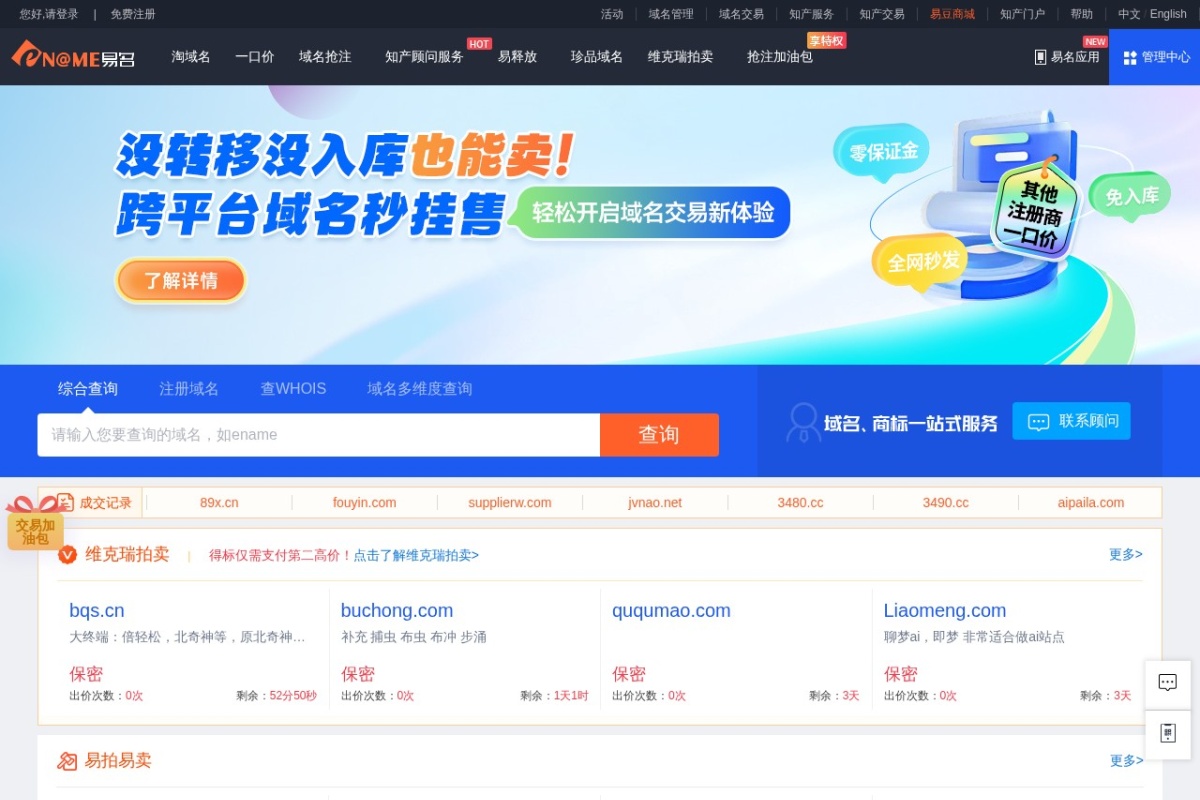Open the bqs.cn auction listing
This screenshot has width=1200, height=800.
(x=97, y=610)
